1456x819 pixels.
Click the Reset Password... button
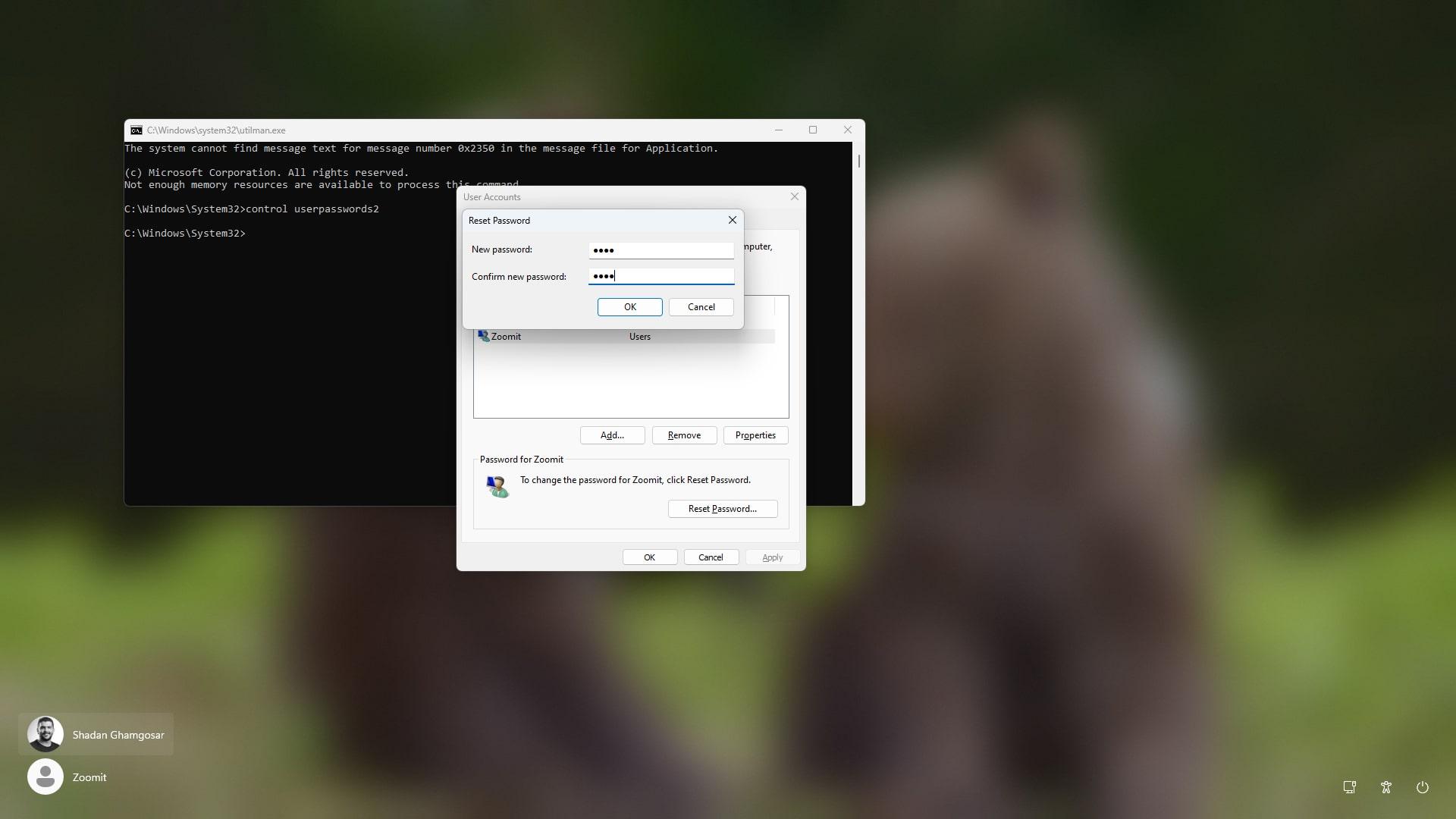[723, 509]
